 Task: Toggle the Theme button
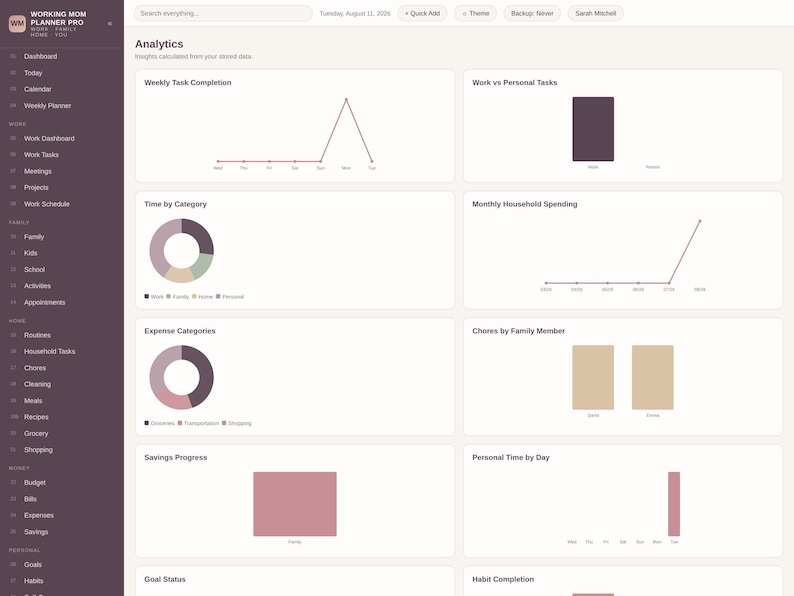pyautogui.click(x=475, y=13)
